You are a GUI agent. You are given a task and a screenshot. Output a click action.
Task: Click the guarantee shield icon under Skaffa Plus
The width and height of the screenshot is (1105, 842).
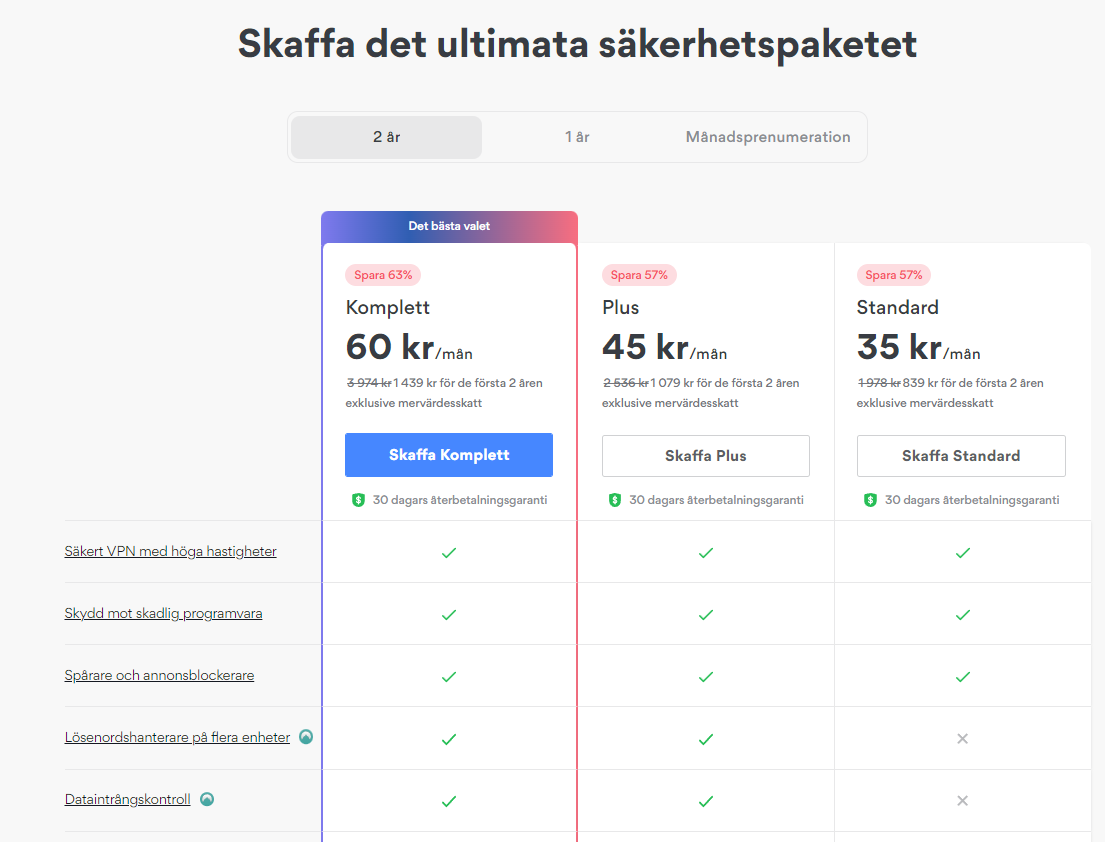pyautogui.click(x=615, y=500)
